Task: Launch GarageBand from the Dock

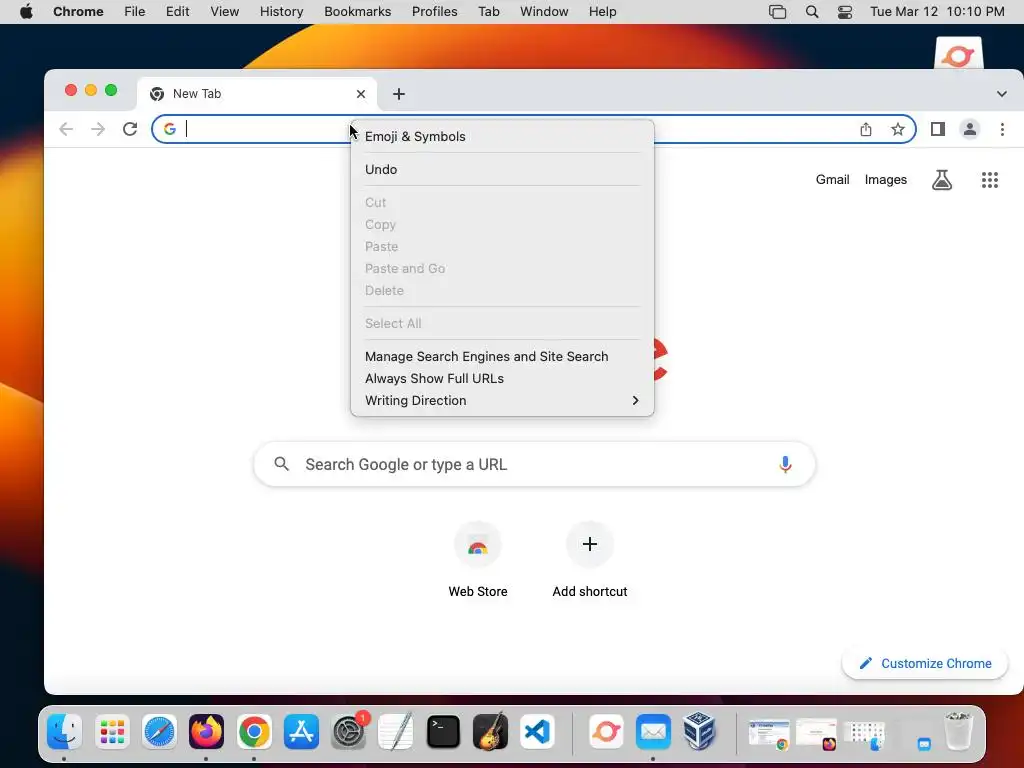Action: [490, 731]
